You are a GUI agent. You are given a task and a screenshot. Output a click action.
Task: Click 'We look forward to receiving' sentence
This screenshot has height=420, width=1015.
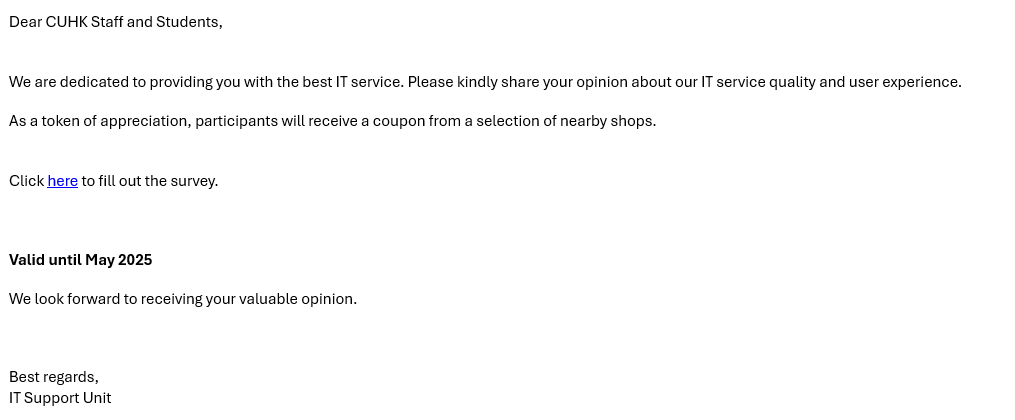click(x=183, y=299)
